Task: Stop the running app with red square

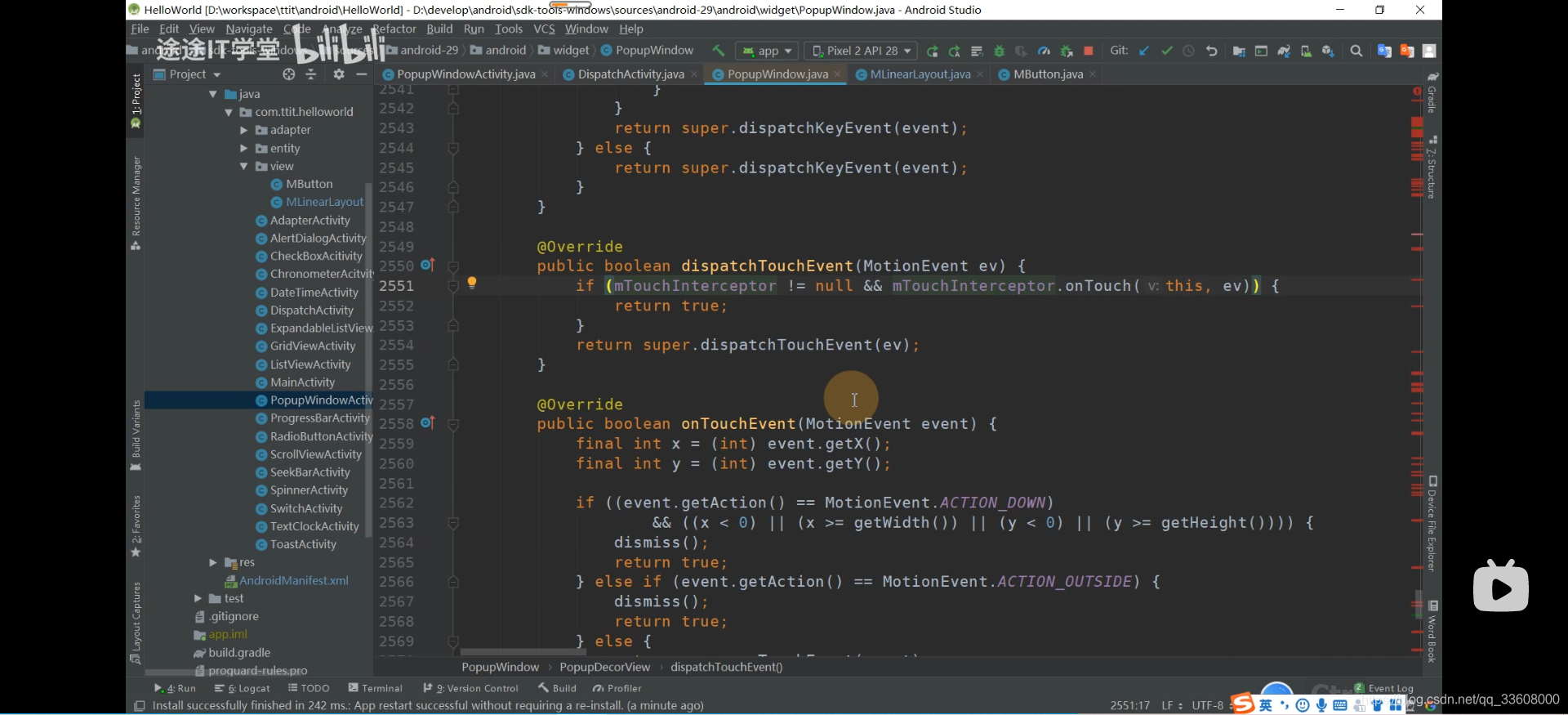Action: [1088, 51]
